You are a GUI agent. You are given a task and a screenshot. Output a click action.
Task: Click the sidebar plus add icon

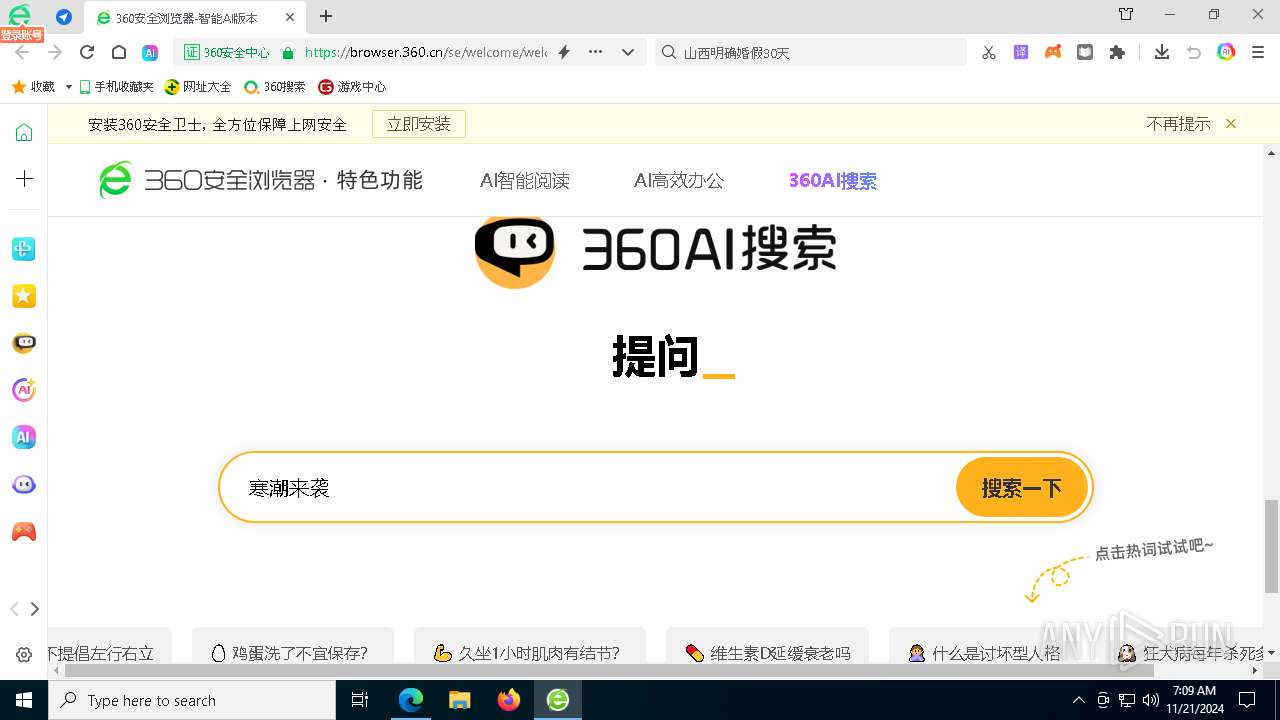24,178
